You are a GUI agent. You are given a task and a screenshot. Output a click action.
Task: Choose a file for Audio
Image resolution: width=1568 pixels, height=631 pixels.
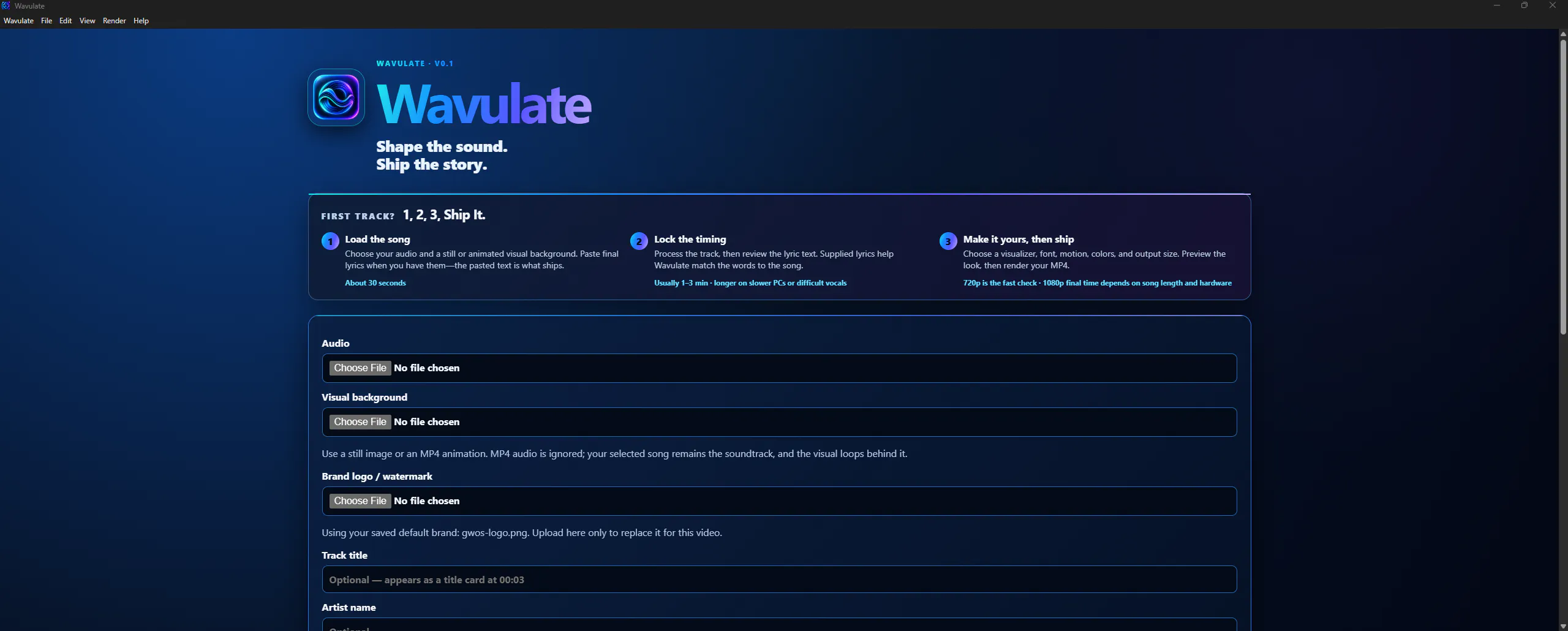tap(360, 368)
